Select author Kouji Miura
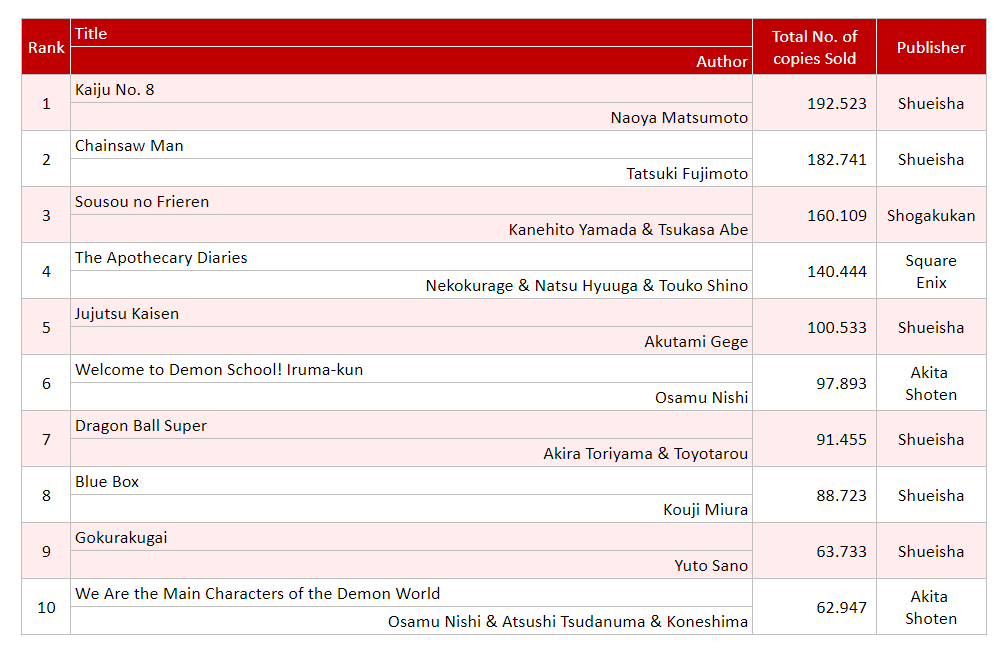The image size is (1003, 654). [x=706, y=510]
